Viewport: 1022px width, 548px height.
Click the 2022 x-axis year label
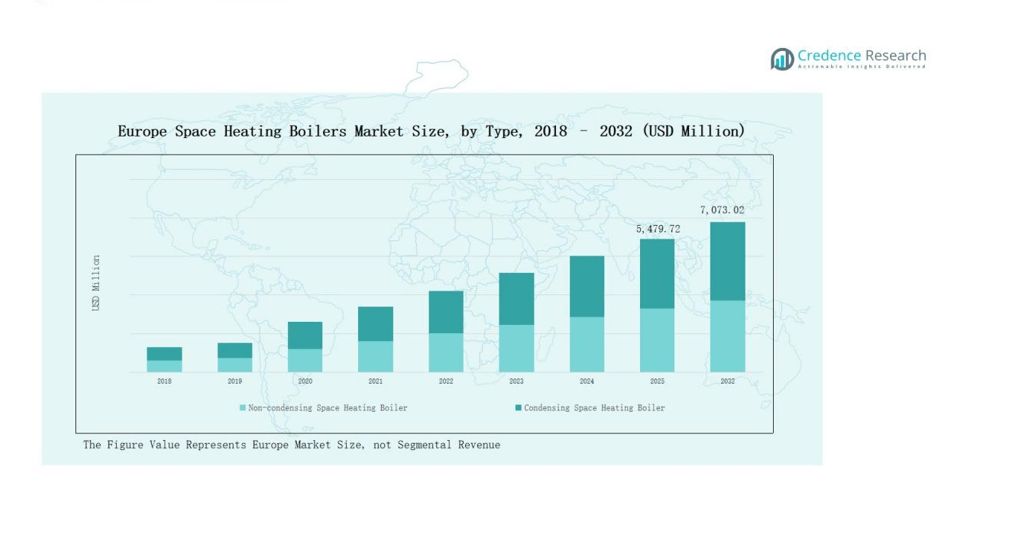(x=446, y=381)
